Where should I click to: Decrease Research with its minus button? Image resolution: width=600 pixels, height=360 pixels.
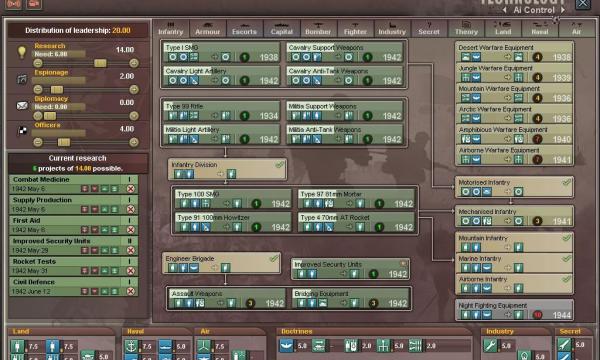click(x=38, y=63)
